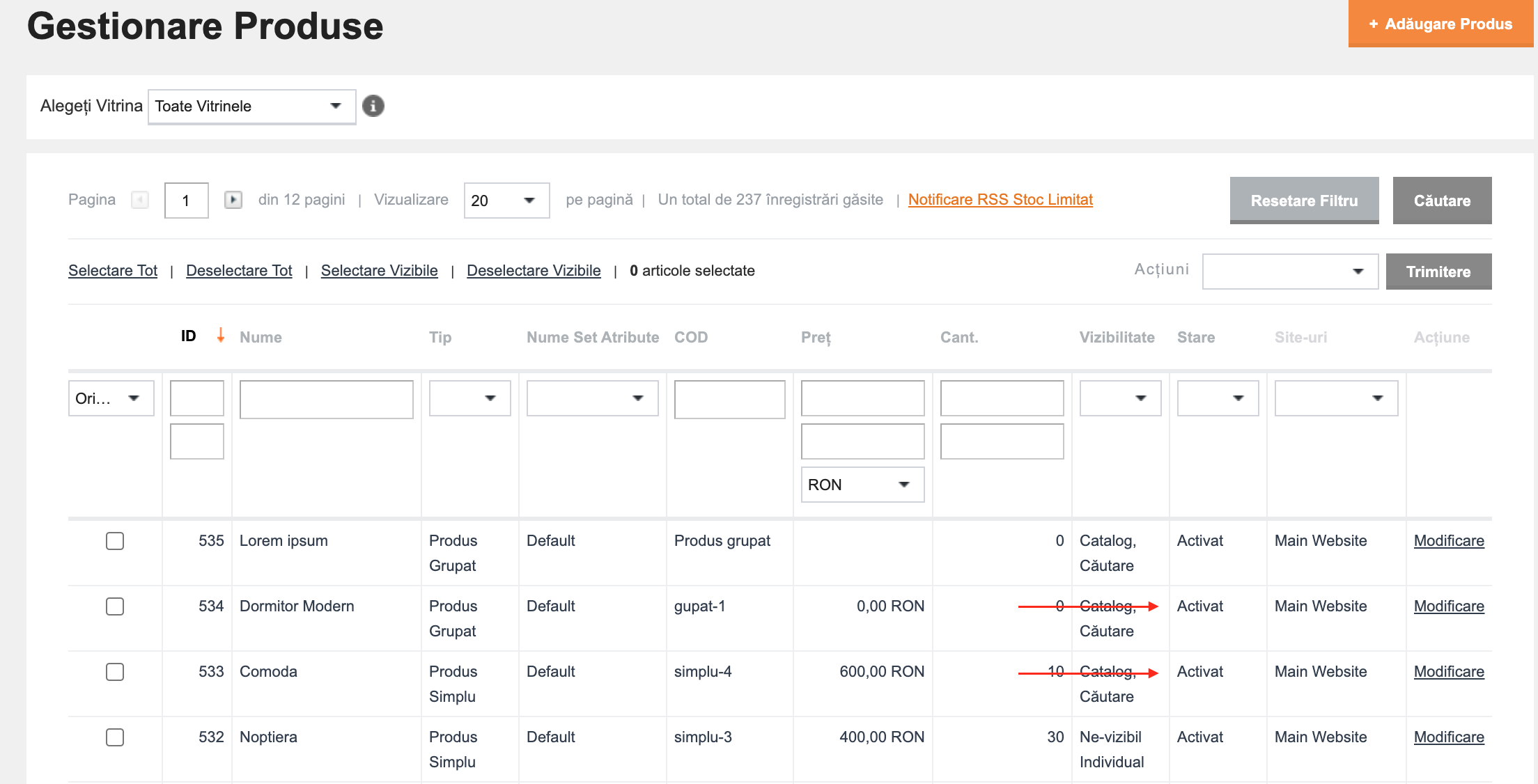The image size is (1538, 784).
Task: Click the Trimitere button
Action: 1438,272
